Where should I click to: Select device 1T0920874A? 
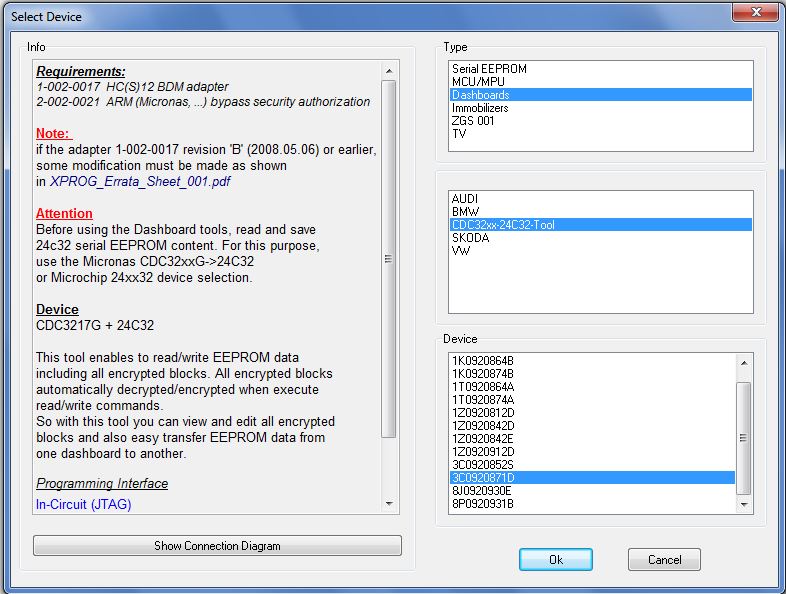[x=593, y=400]
